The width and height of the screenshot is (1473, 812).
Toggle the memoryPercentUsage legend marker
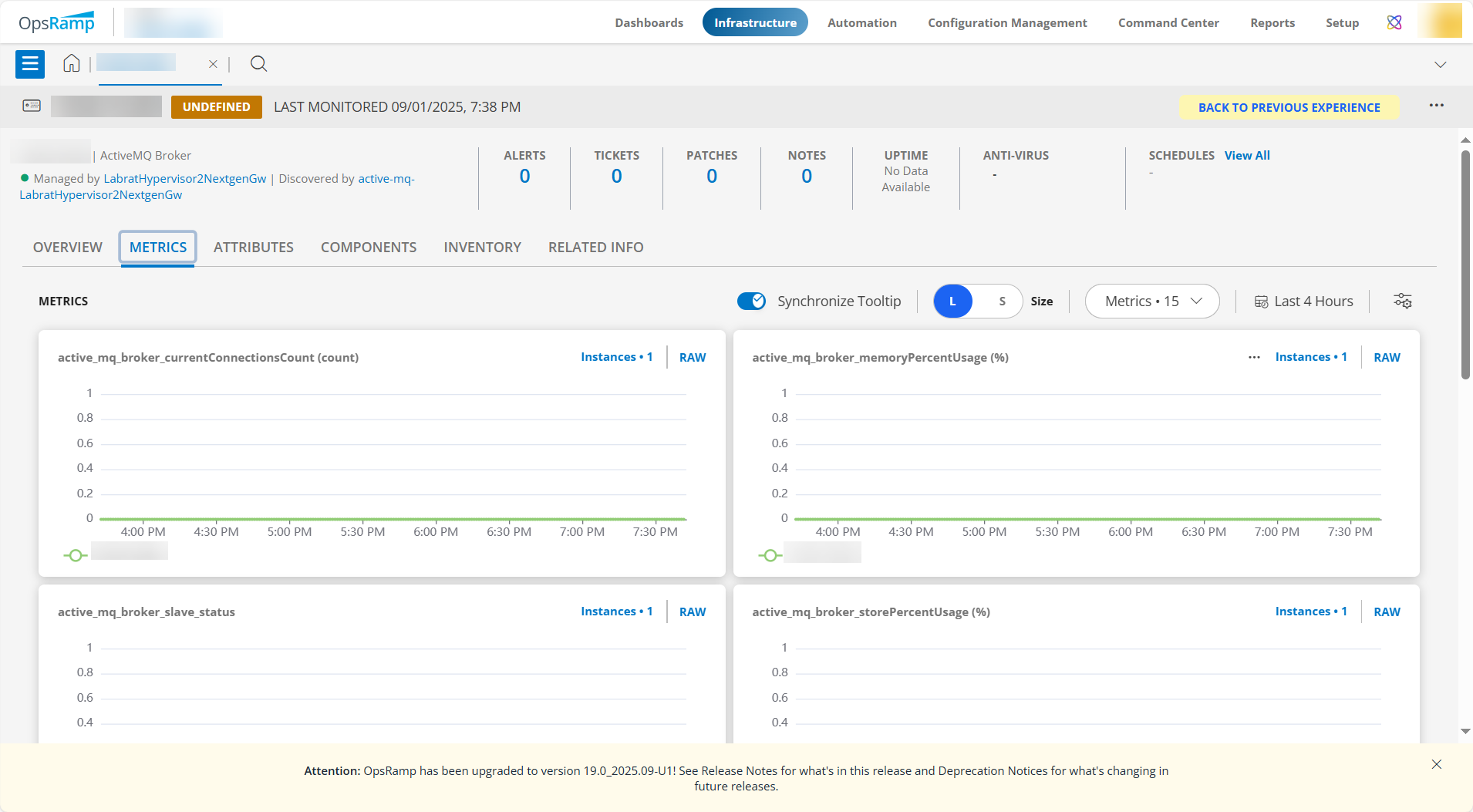coord(770,555)
